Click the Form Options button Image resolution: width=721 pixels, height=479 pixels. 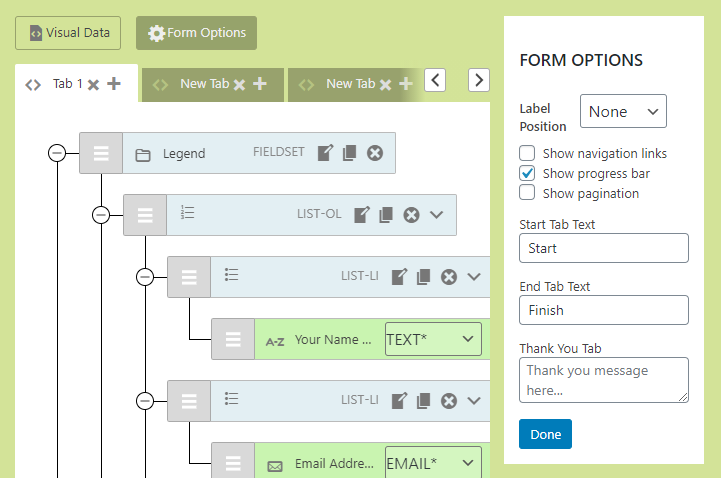196,33
